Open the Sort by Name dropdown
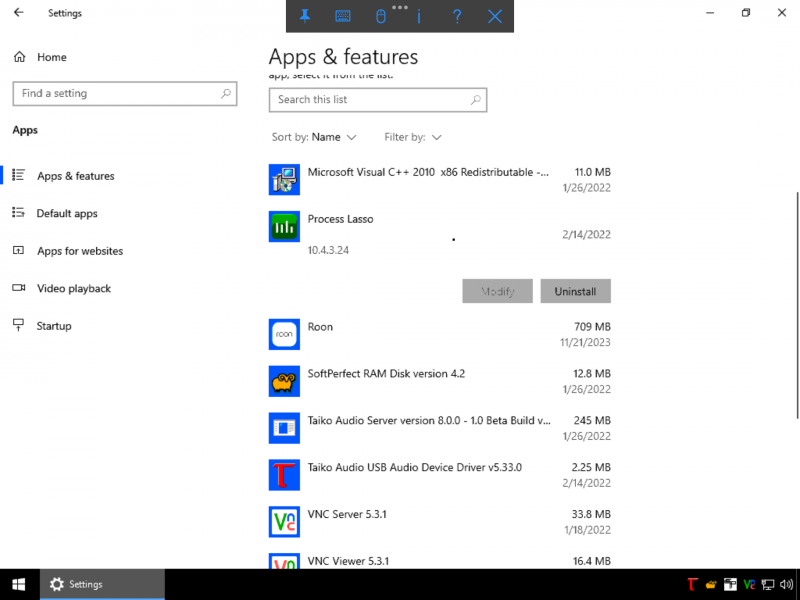Viewport: 800px width, 600px height. (x=314, y=137)
